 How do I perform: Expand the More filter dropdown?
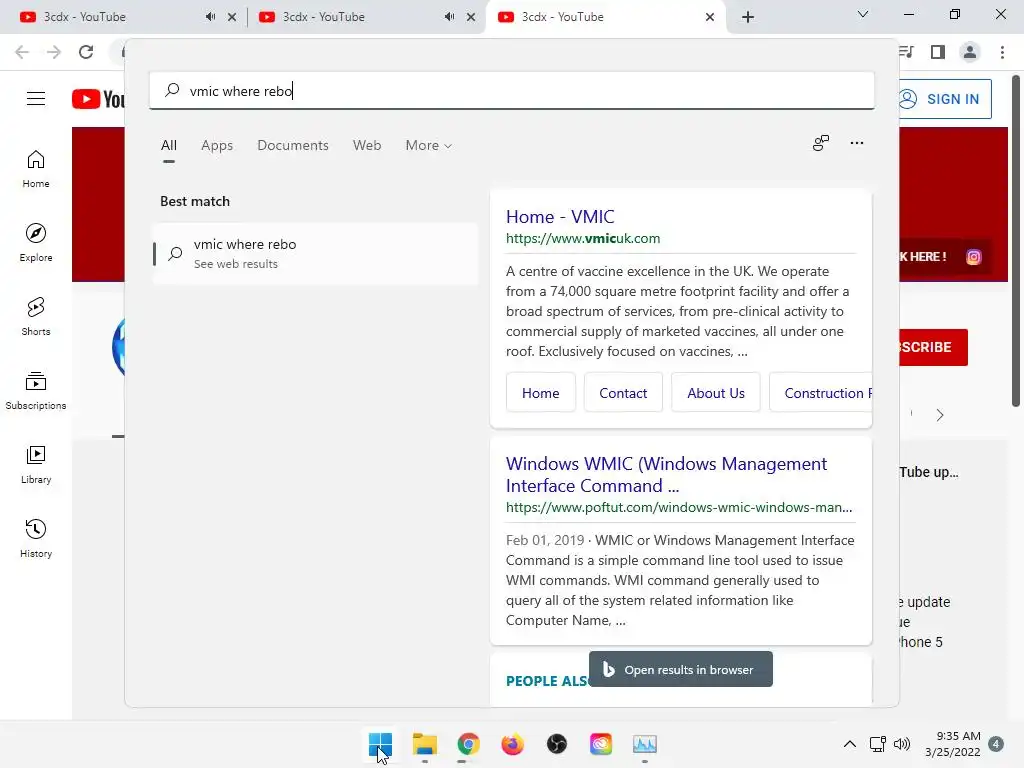428,145
